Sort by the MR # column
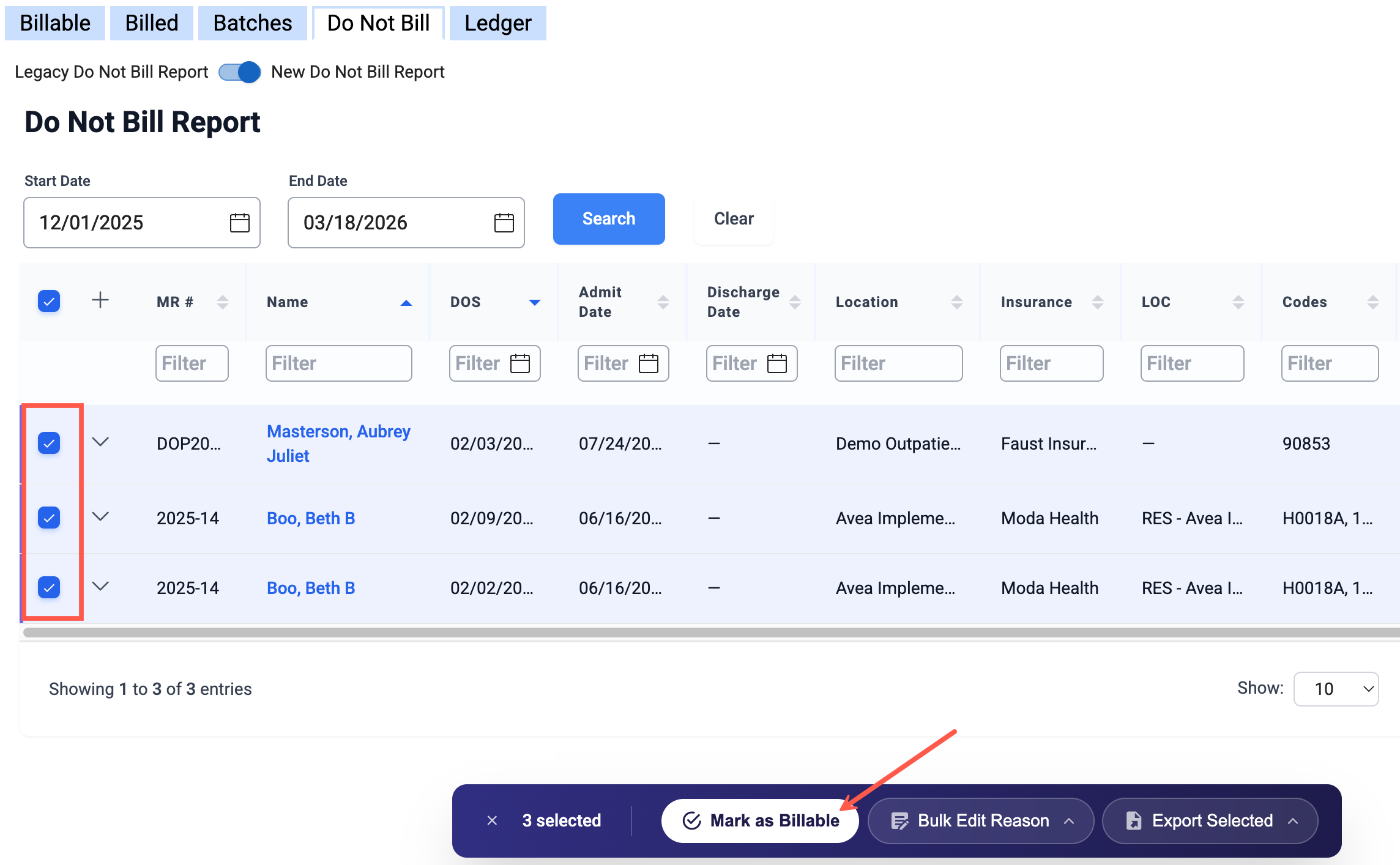The height and width of the screenshot is (865, 1400). click(x=223, y=302)
